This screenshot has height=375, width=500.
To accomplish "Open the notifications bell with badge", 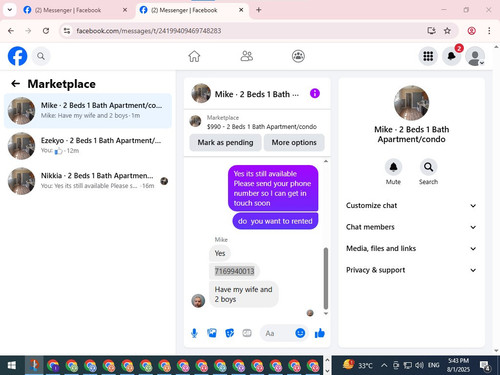I will click(x=452, y=56).
